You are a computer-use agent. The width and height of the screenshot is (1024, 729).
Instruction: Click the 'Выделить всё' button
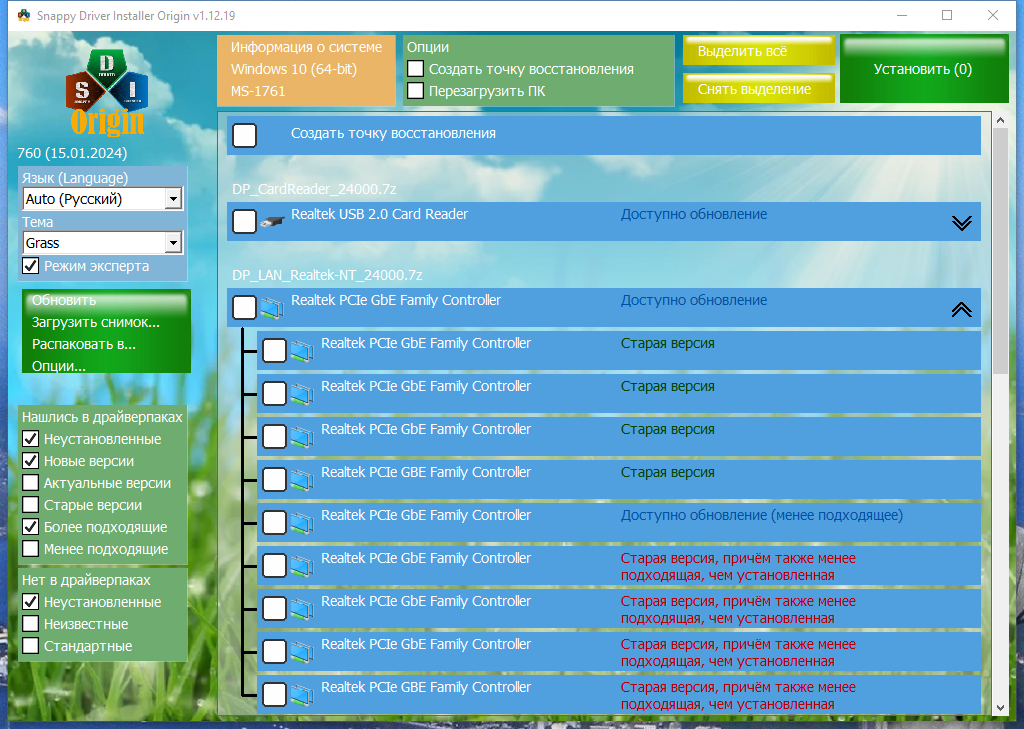coord(759,51)
